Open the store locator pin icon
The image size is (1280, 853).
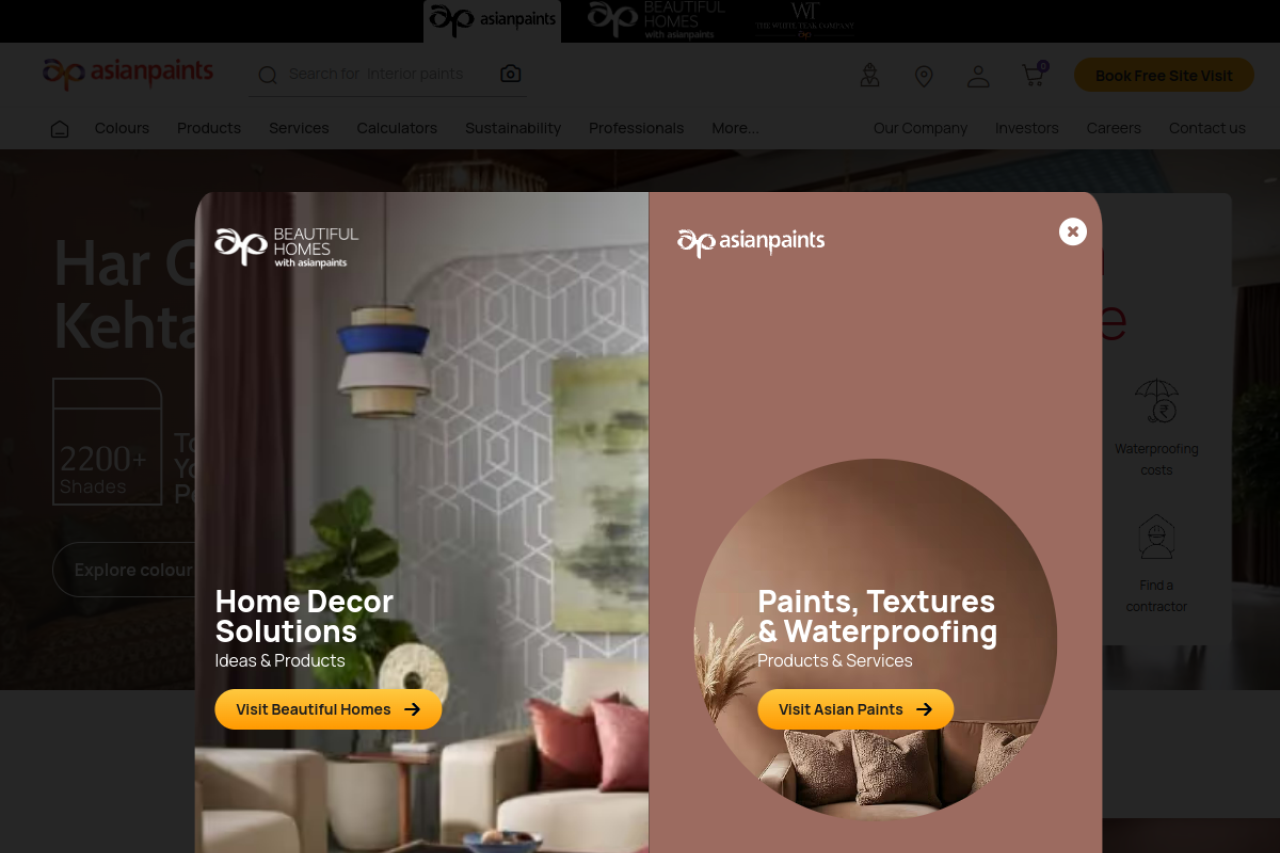coord(924,76)
